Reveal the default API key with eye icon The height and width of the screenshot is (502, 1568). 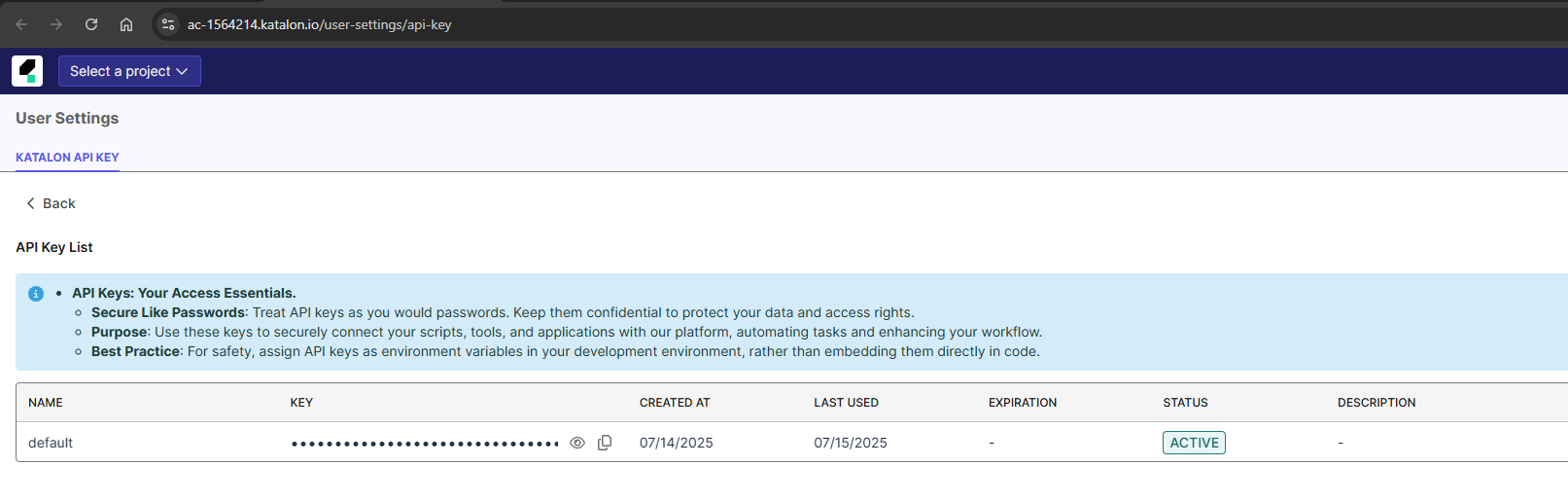coord(577,443)
